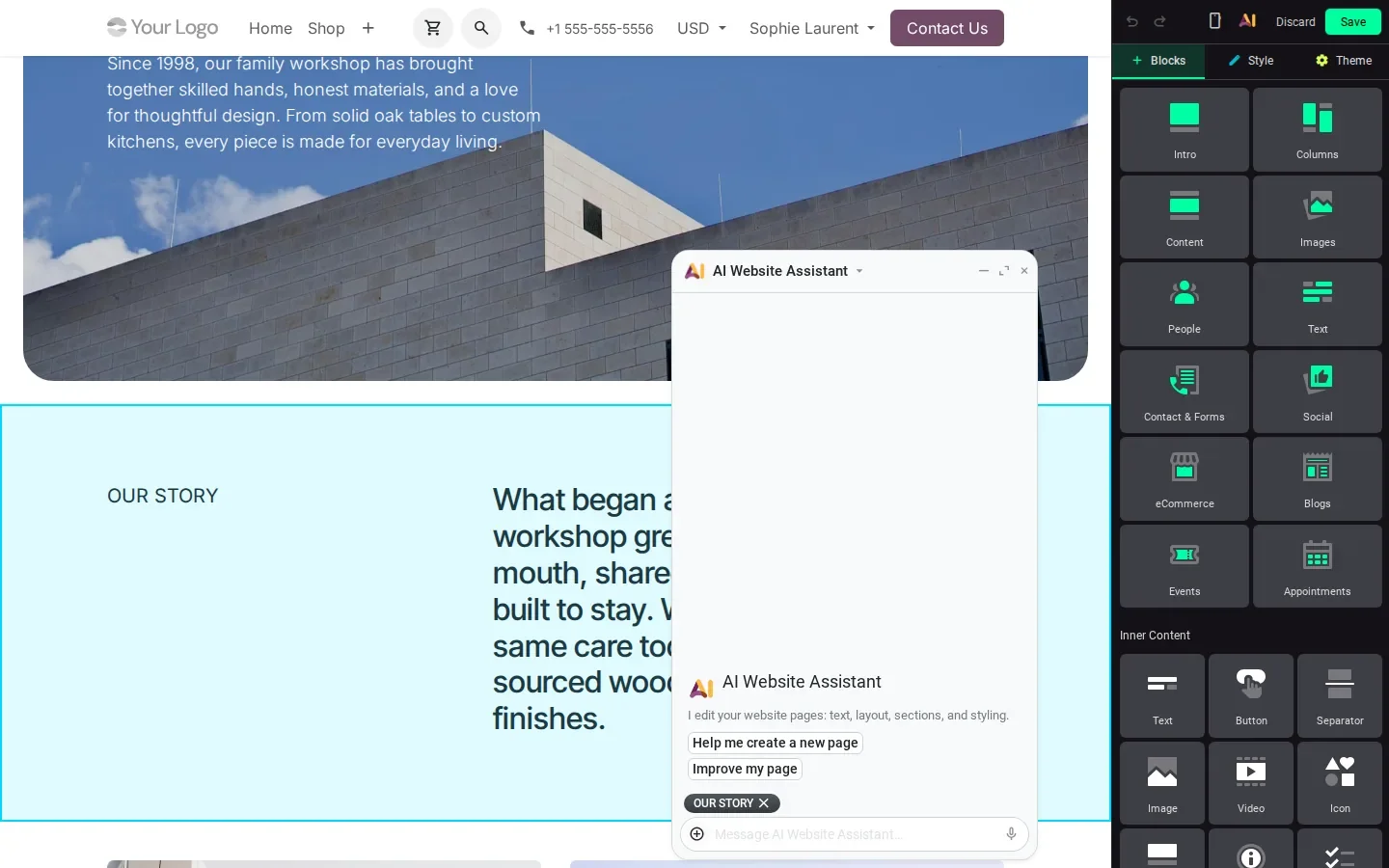
Task: Select the Separator inner content element
Action: tap(1340, 695)
